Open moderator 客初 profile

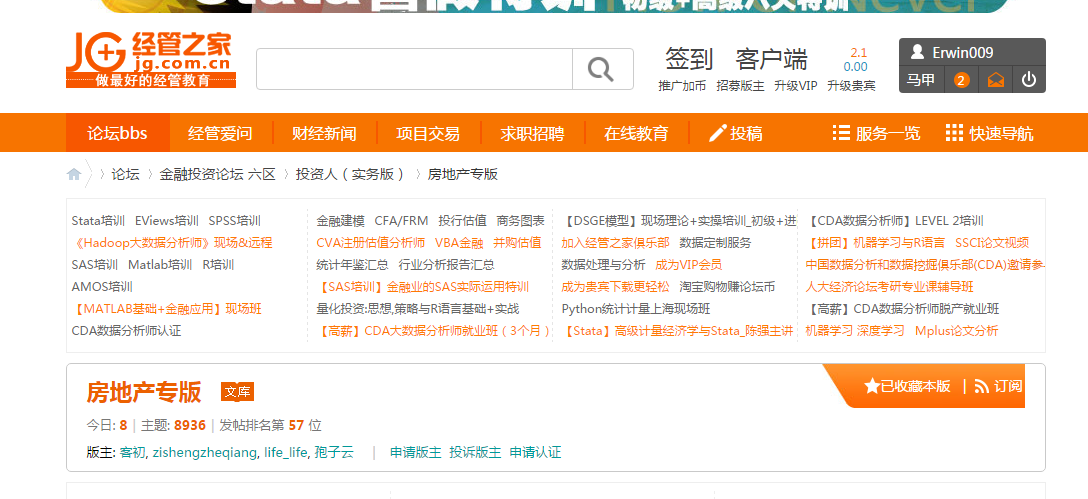point(133,453)
